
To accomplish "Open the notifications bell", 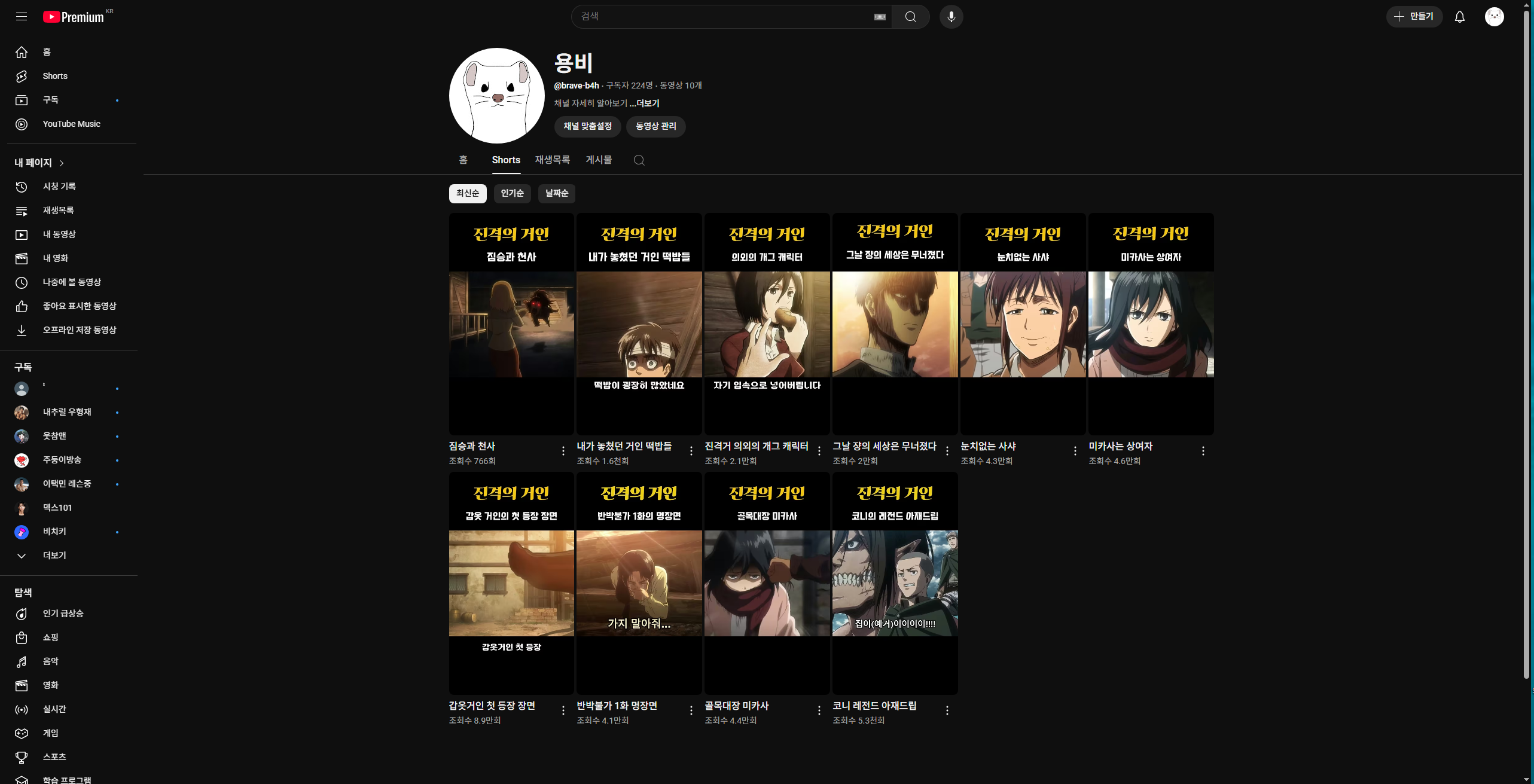I will pos(1460,17).
